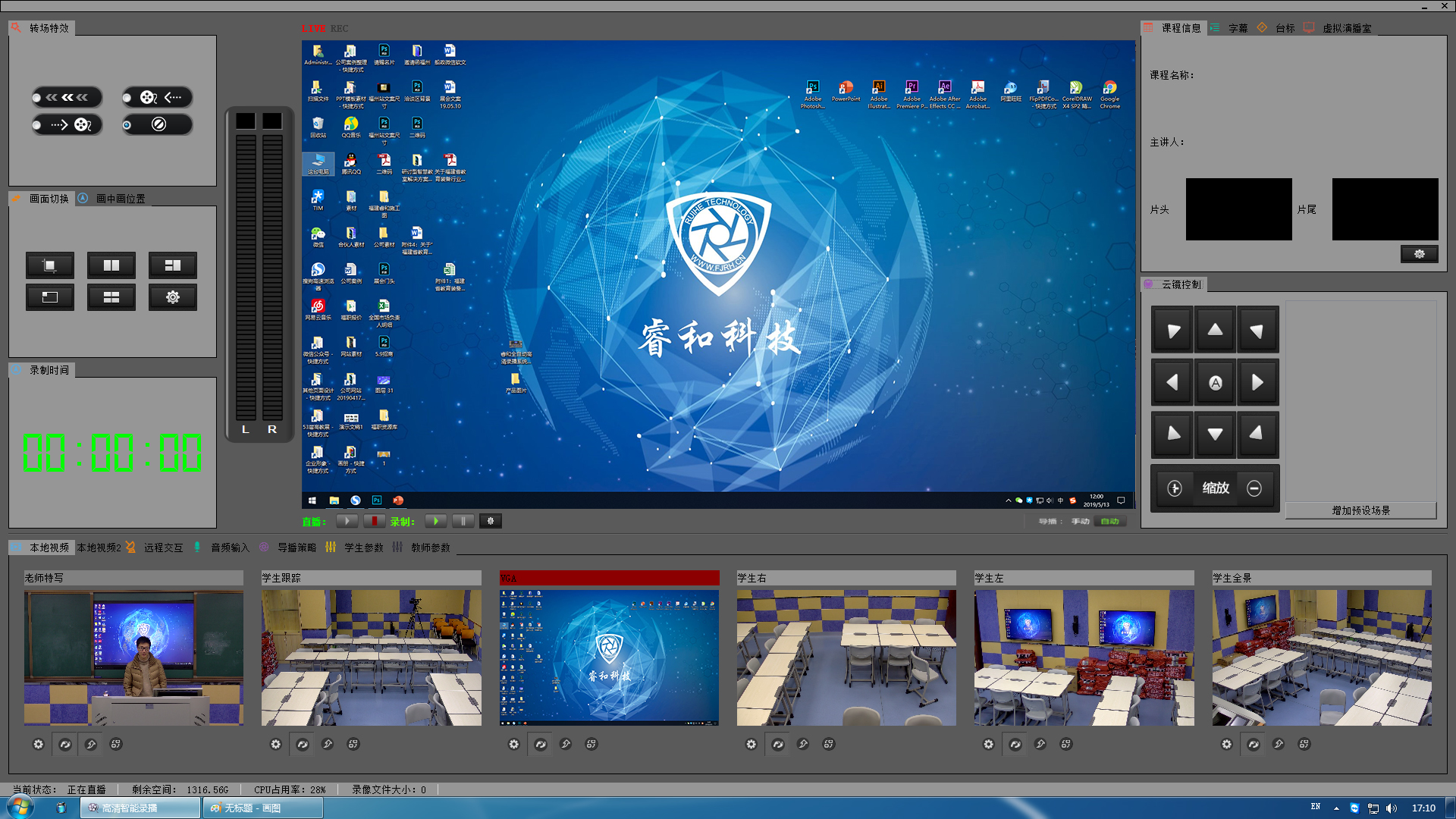Choose the single-crop picture layout button
Viewport: 1456px width, 819px height.
(50, 265)
